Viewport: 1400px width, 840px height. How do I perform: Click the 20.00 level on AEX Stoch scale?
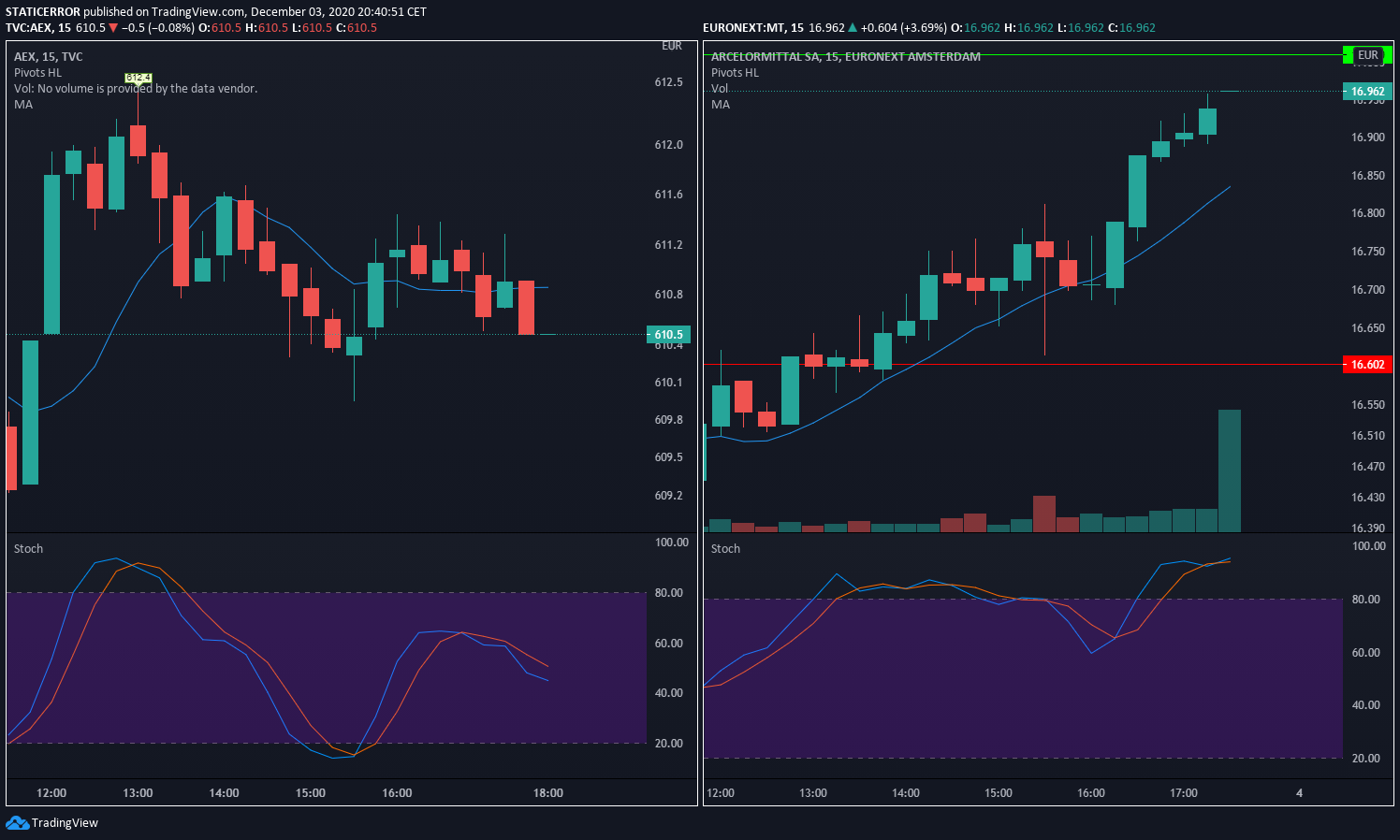tap(669, 744)
